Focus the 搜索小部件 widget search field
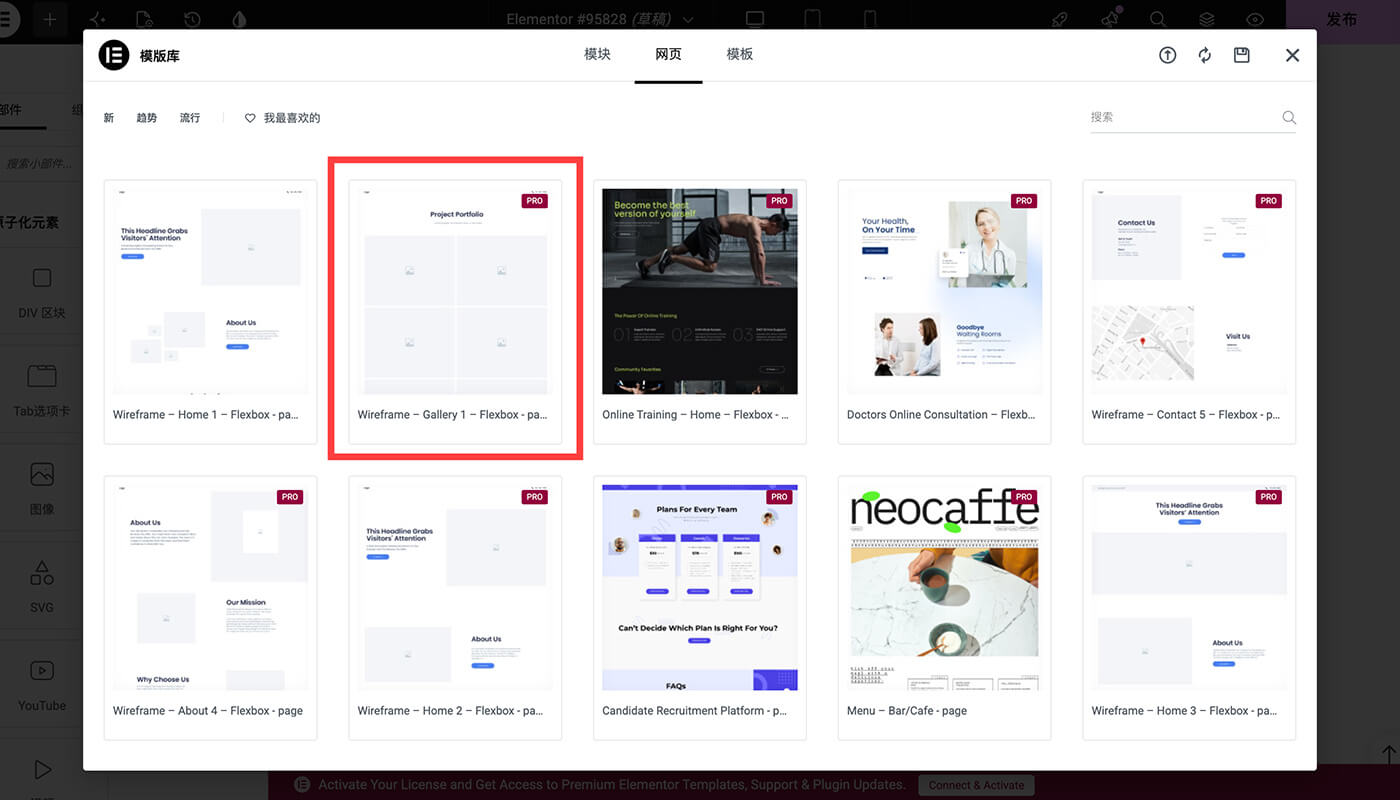 click(42, 163)
